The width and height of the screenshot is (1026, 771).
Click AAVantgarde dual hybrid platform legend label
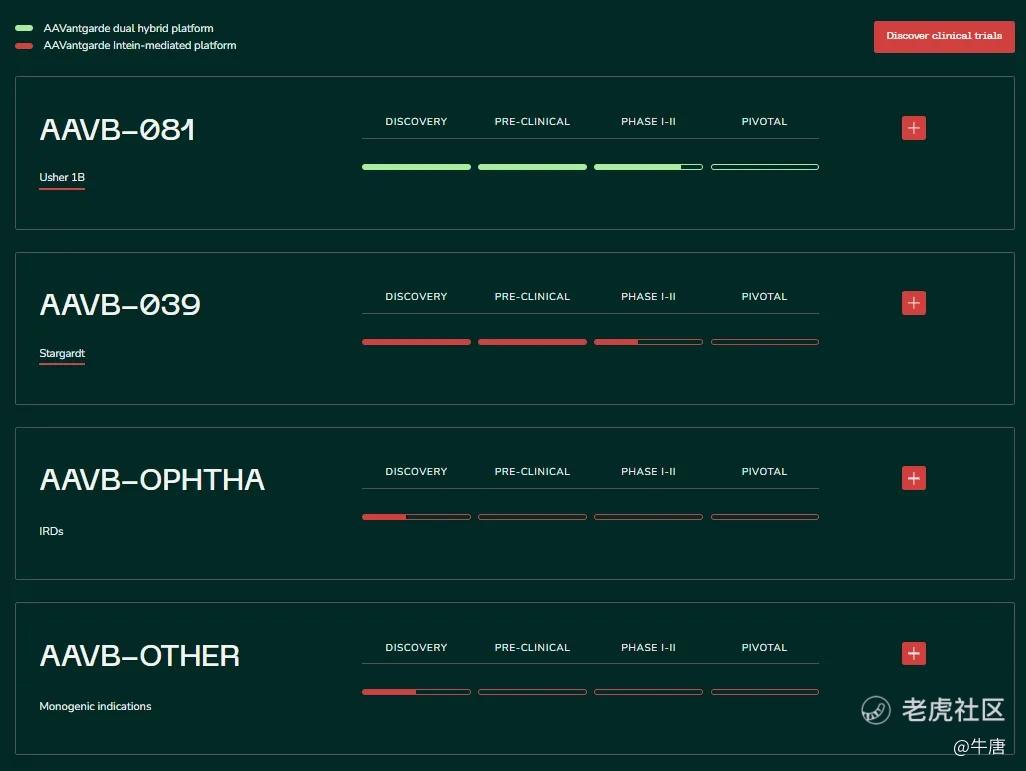pyautogui.click(x=128, y=28)
